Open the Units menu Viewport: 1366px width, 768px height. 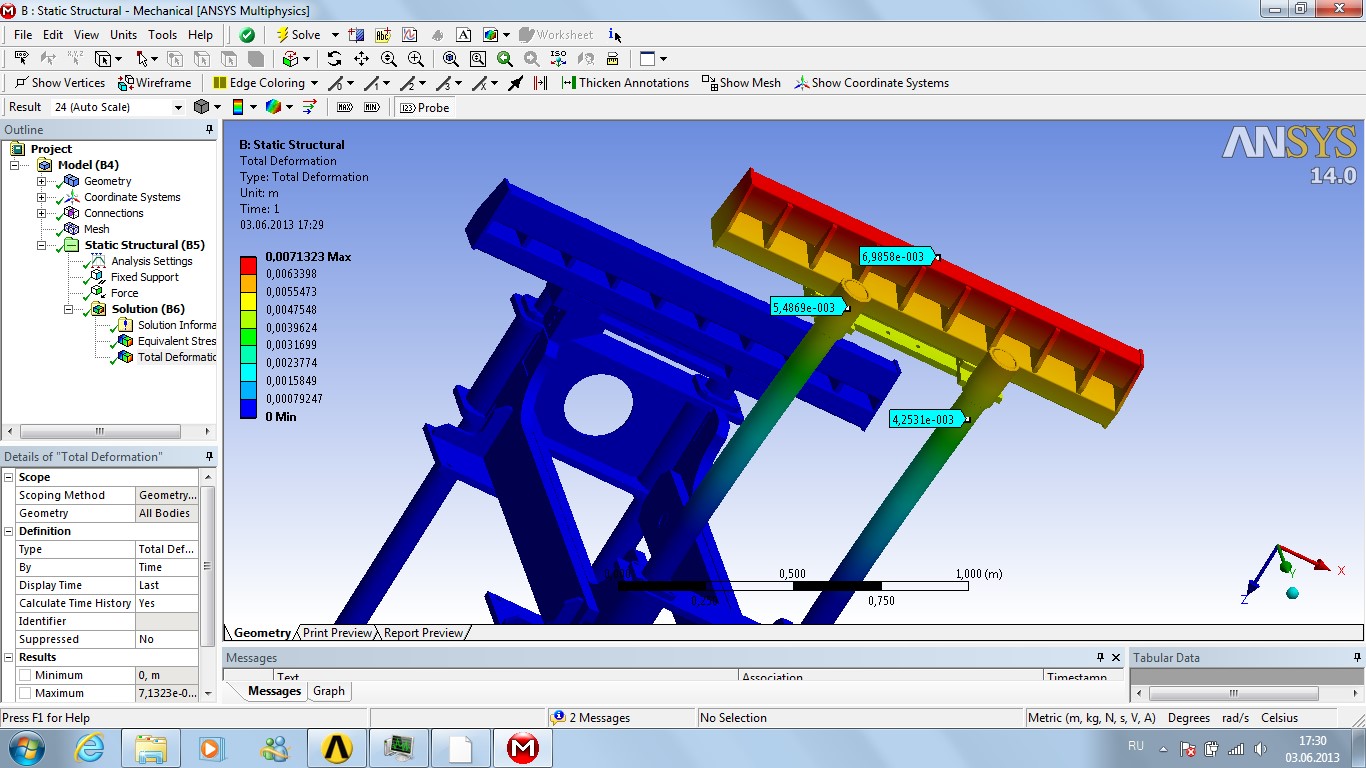coord(123,35)
